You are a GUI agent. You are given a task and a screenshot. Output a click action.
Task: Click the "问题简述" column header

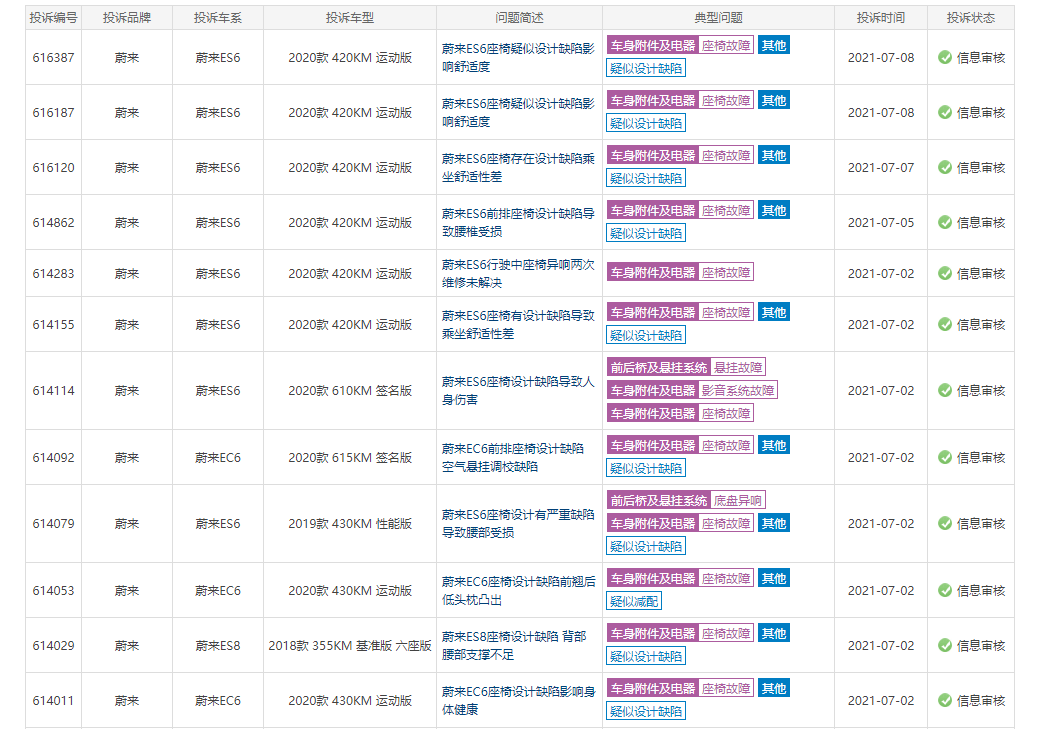[x=520, y=18]
